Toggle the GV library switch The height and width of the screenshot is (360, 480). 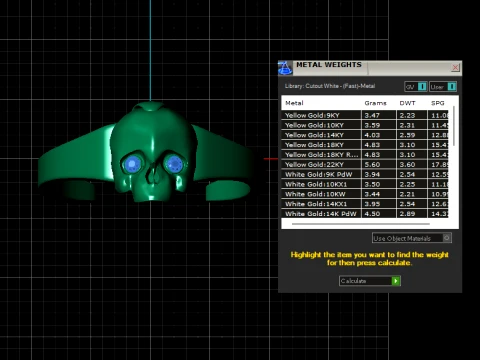[x=416, y=87]
